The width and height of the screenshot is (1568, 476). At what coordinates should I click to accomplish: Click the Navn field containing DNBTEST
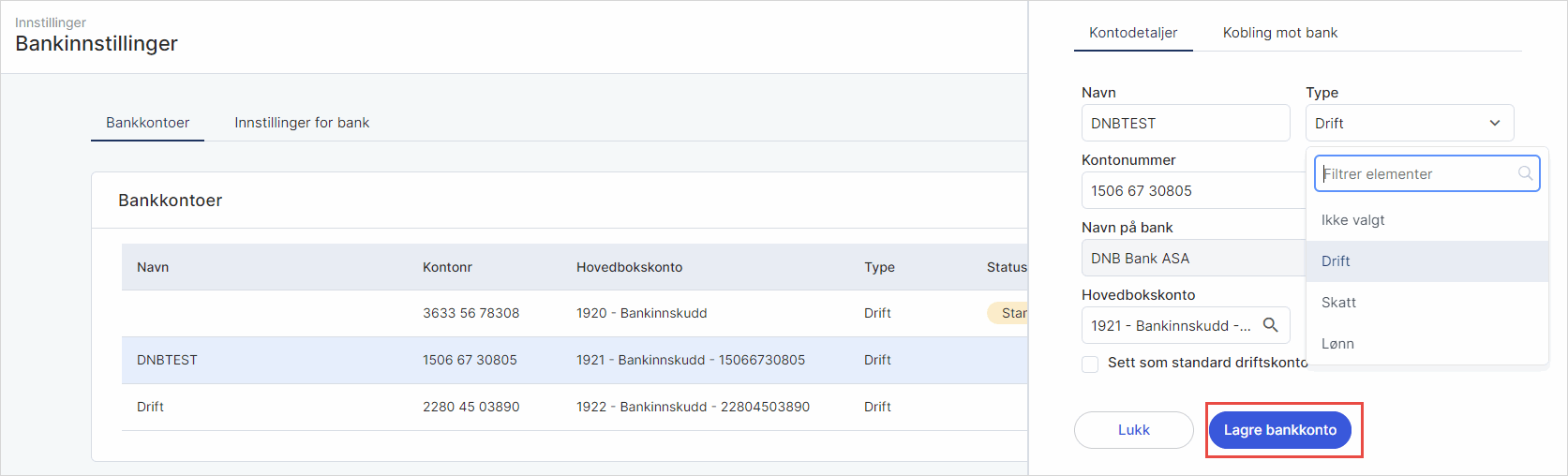tap(1185, 123)
